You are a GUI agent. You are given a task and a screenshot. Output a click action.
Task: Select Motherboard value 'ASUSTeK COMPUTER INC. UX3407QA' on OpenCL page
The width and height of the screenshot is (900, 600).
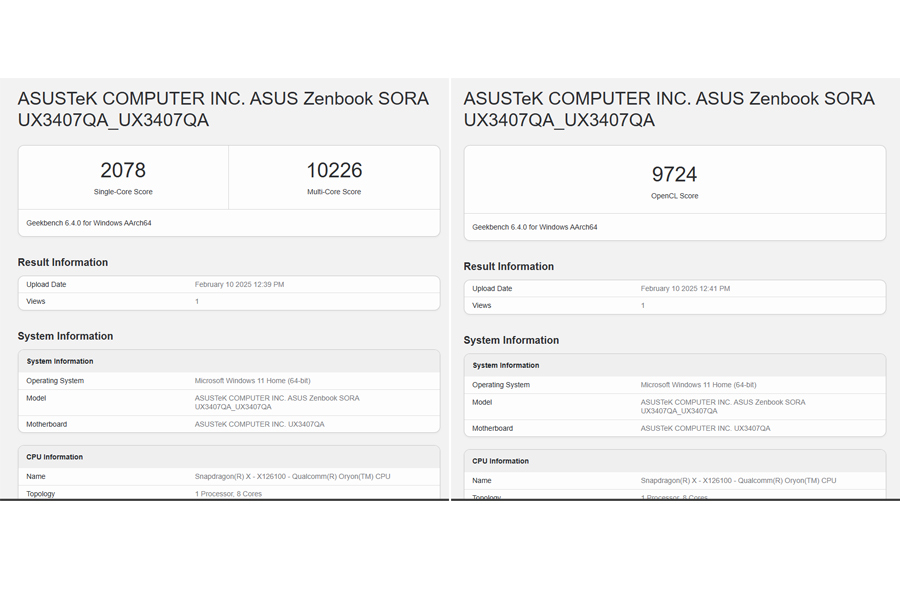coord(705,428)
